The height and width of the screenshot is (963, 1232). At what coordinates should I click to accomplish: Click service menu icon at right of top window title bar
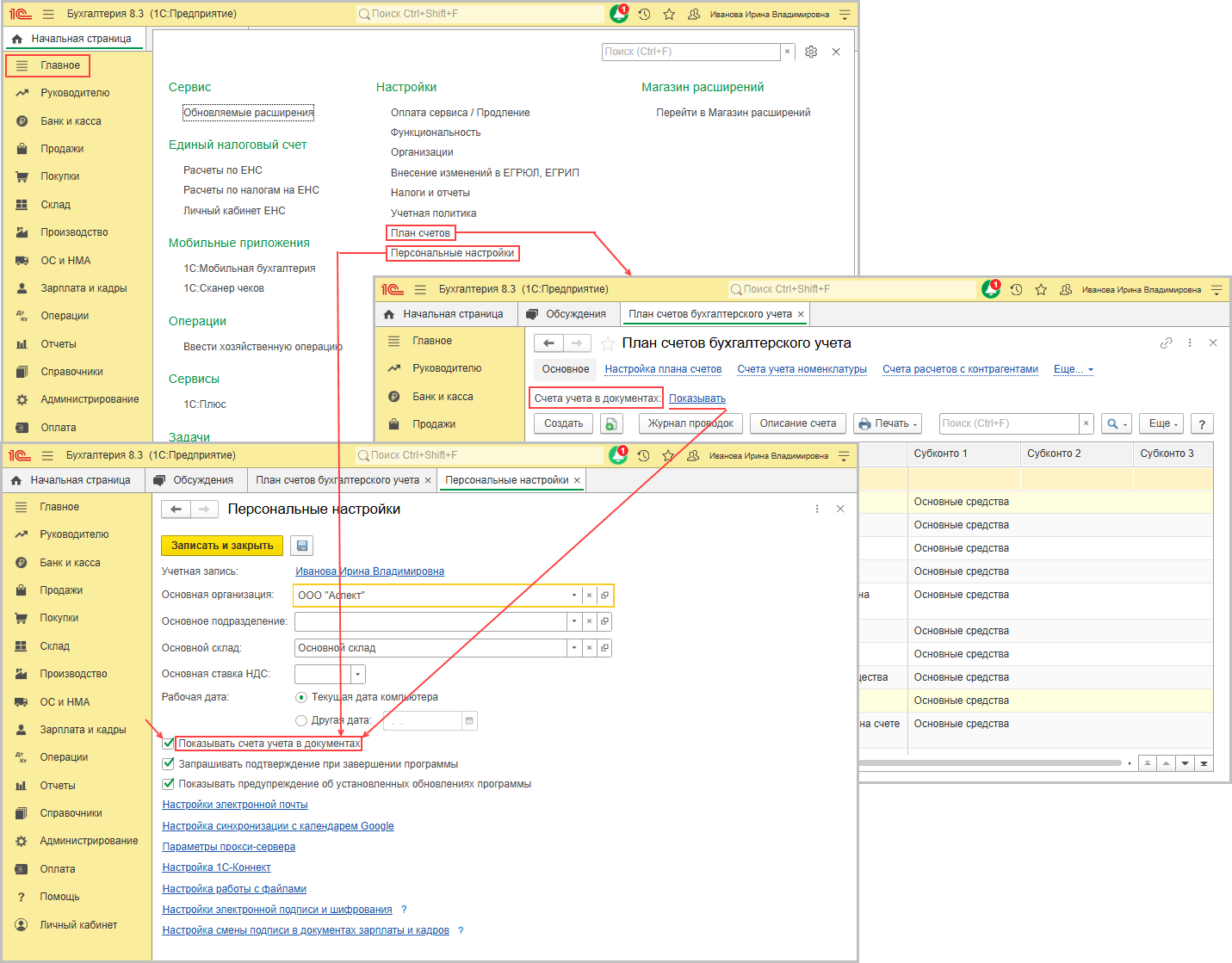coord(845,14)
